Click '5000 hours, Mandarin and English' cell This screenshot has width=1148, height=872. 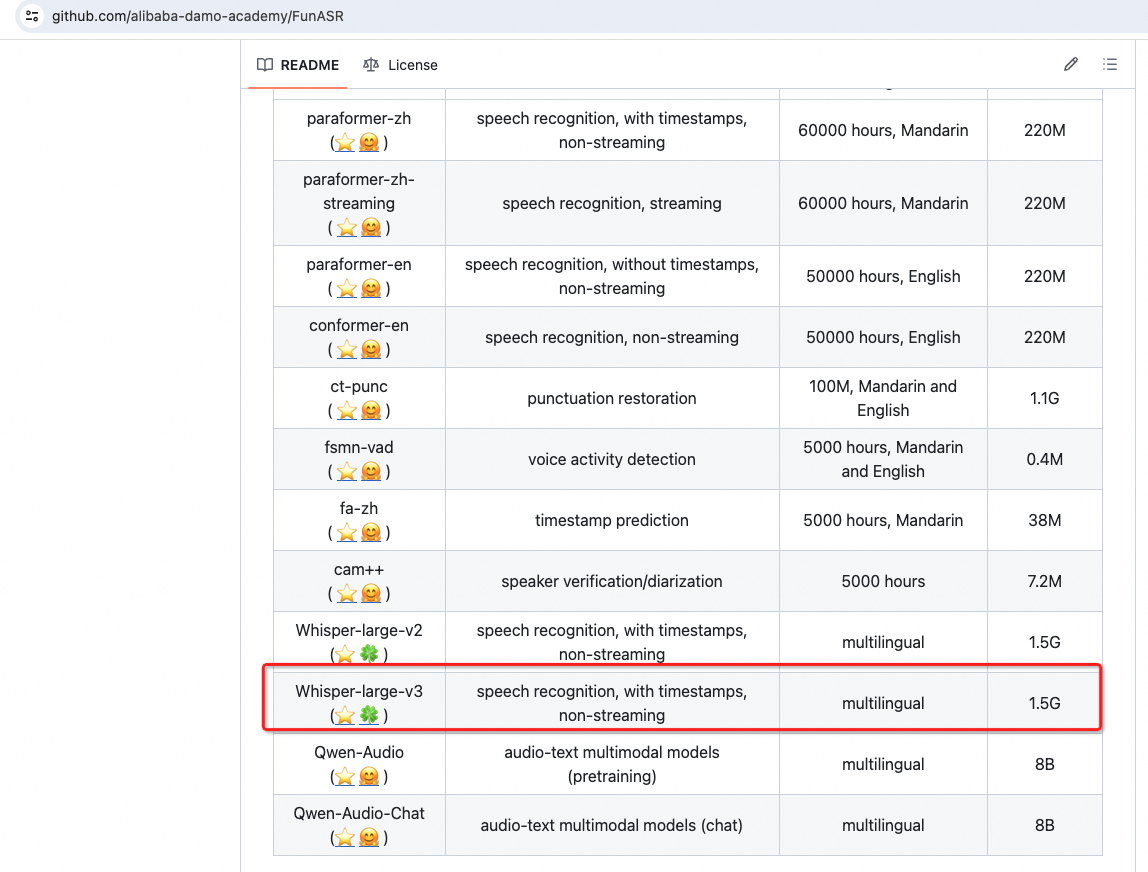(883, 459)
